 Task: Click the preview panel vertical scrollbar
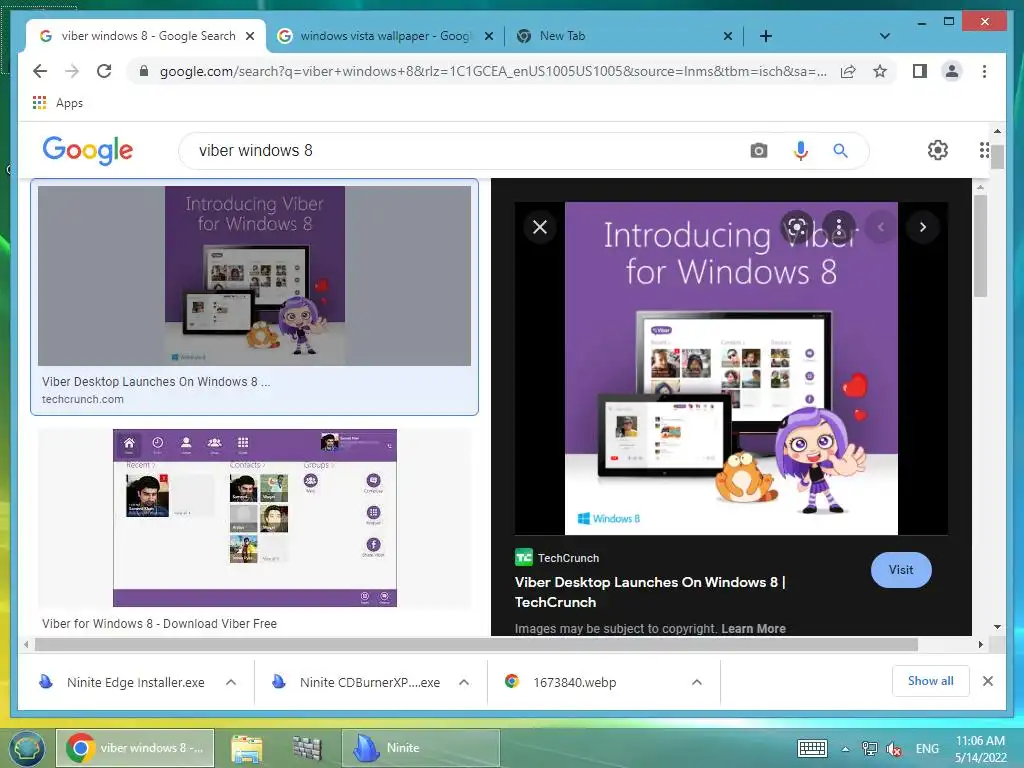[x=980, y=246]
